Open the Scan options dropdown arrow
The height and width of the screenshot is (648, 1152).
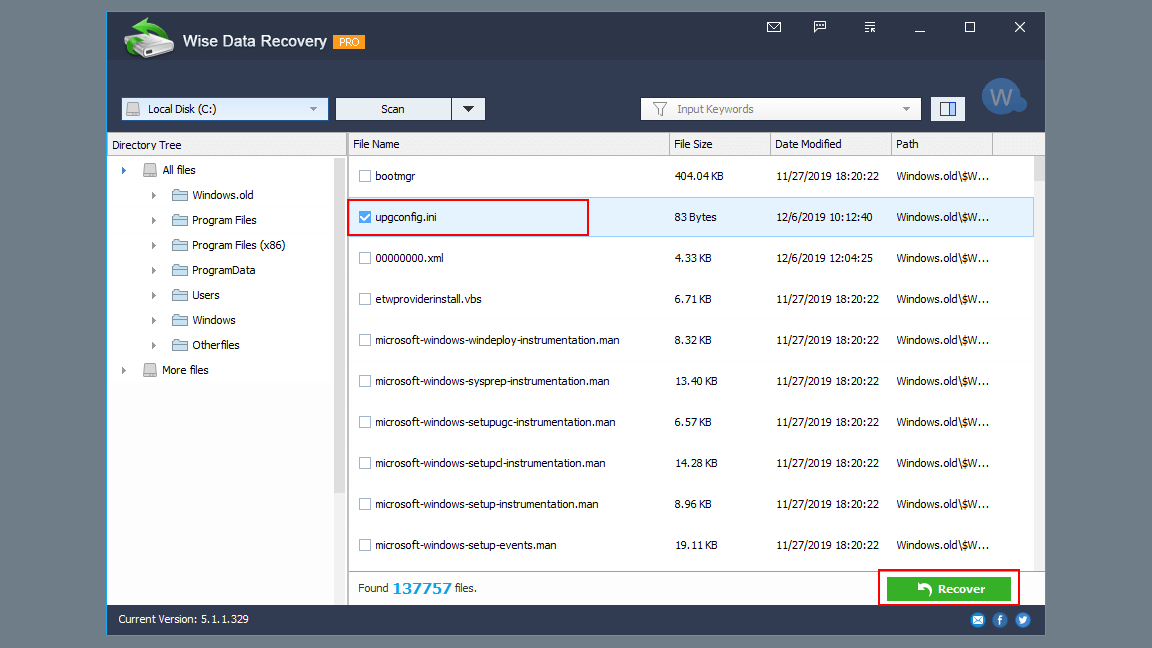[x=468, y=109]
